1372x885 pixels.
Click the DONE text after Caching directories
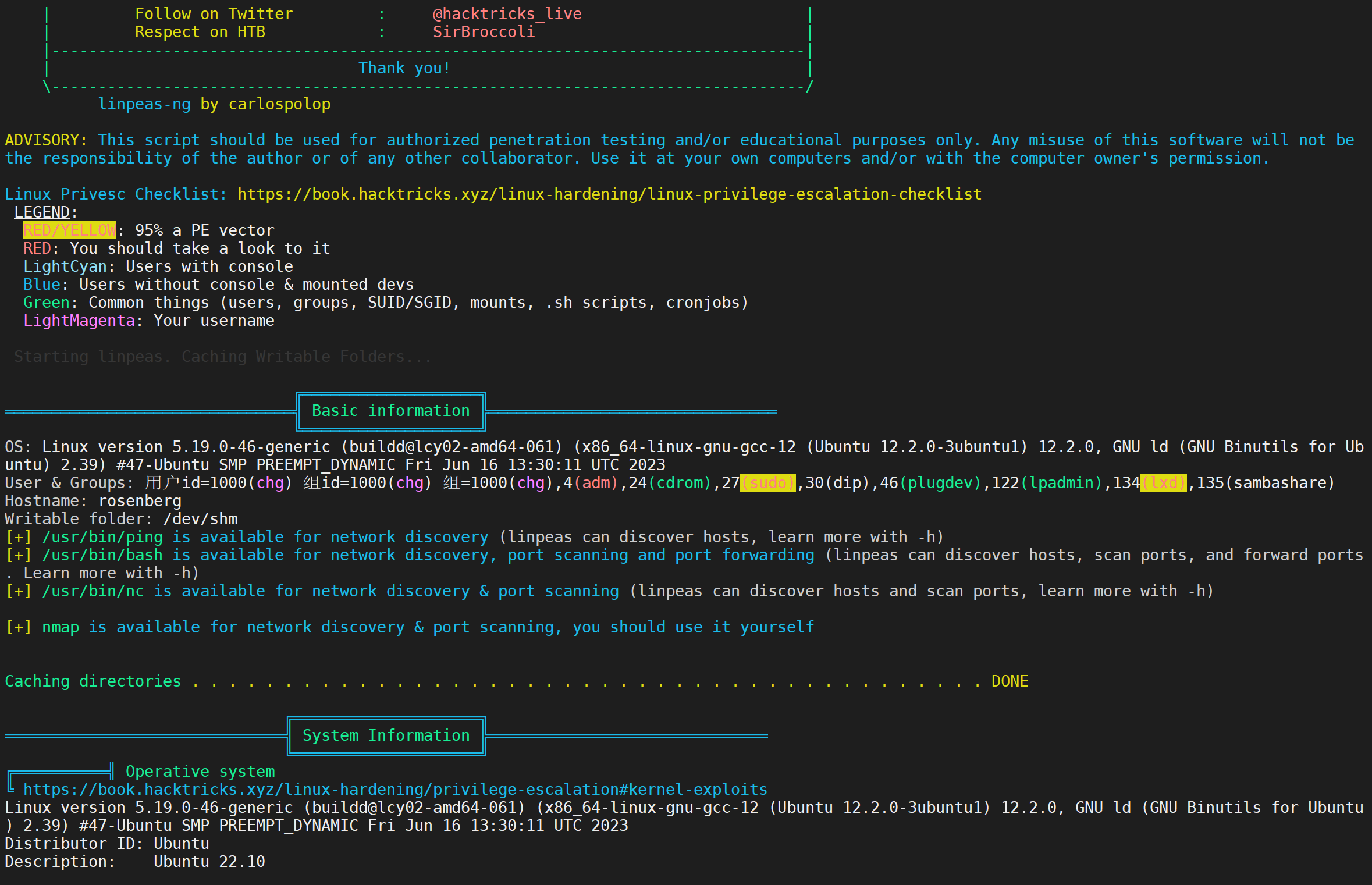[1010, 681]
